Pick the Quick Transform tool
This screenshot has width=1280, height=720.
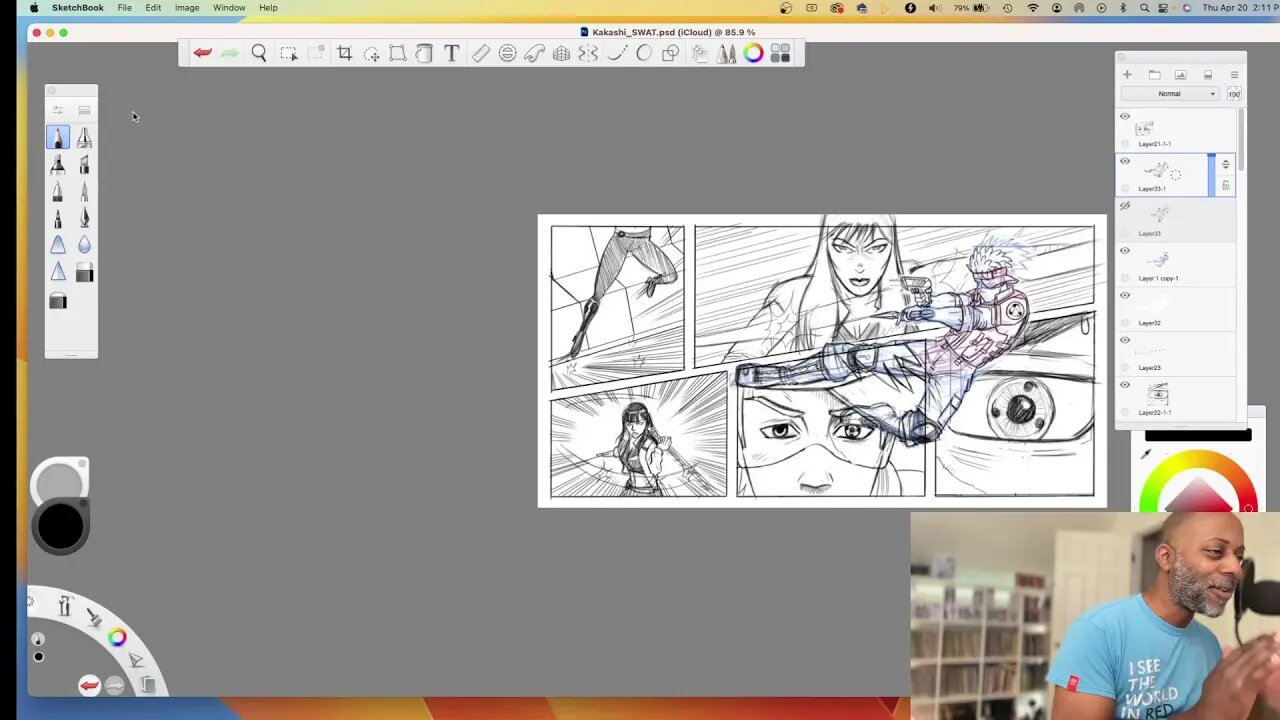371,53
